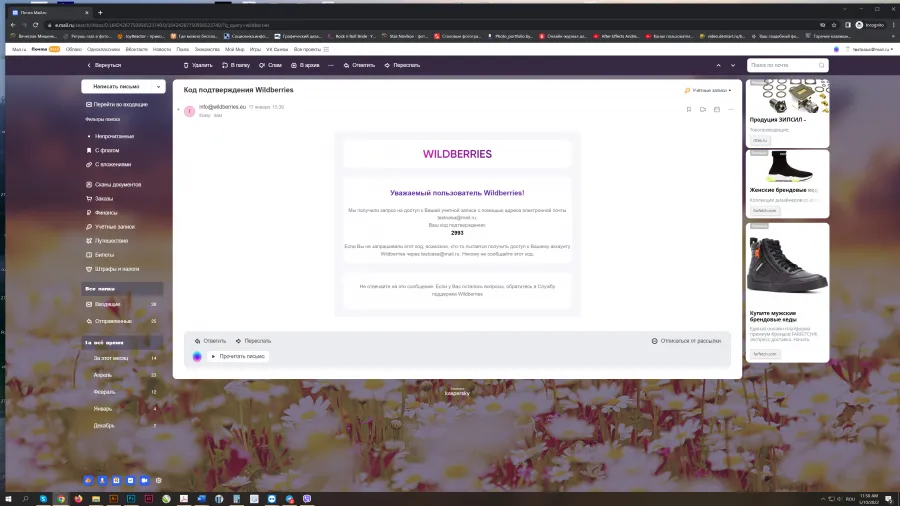Click Переслать in the top toolbar

click(402, 65)
